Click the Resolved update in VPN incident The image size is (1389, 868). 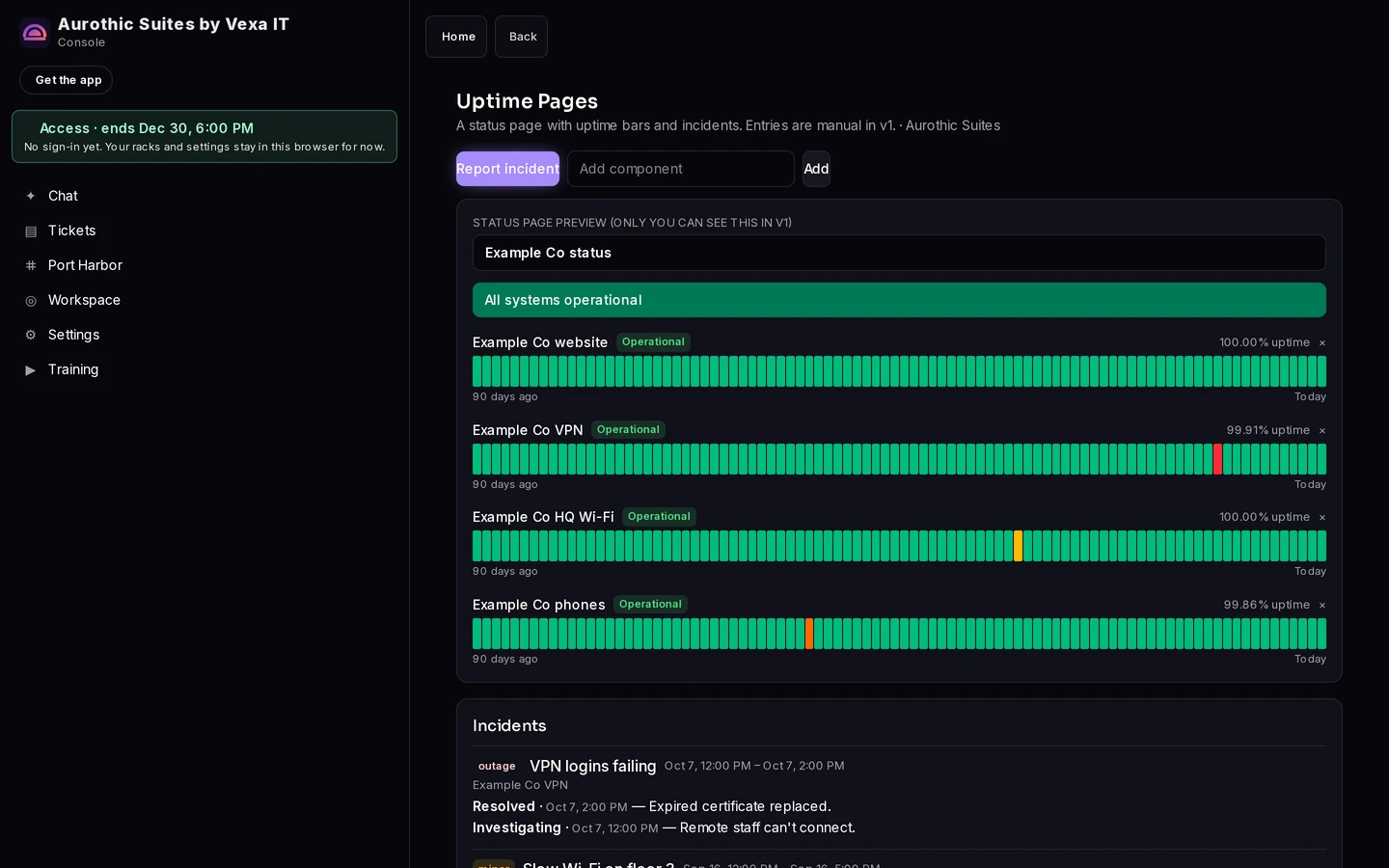(652, 806)
